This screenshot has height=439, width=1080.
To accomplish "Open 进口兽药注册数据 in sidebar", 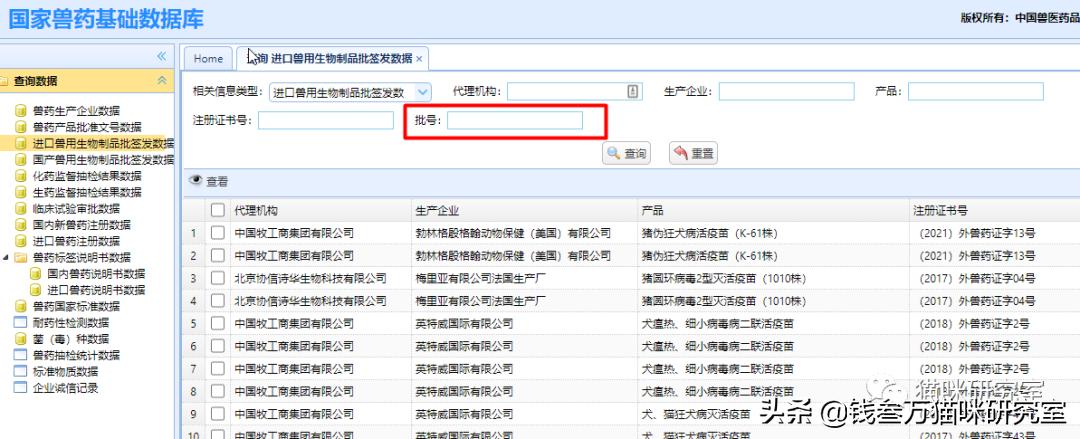I will pyautogui.click(x=76, y=241).
